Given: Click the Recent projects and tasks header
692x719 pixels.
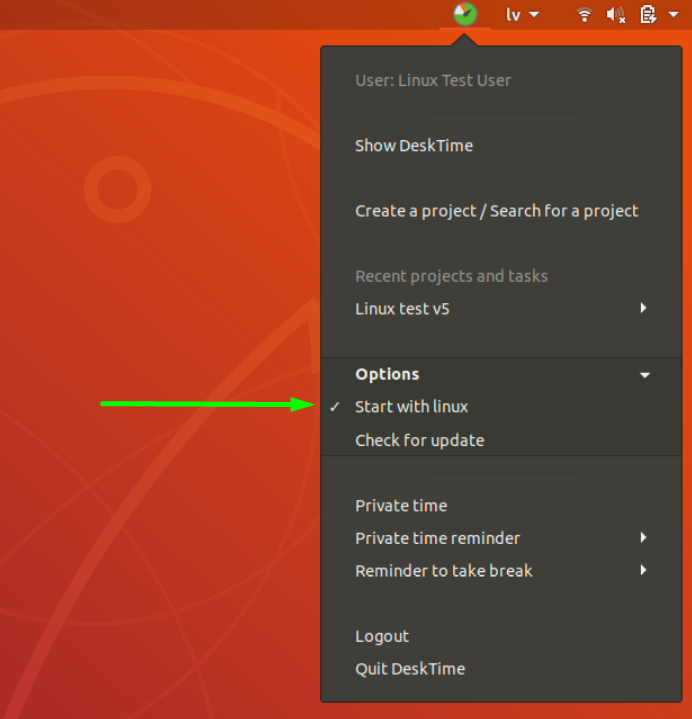Looking at the screenshot, I should 451,277.
